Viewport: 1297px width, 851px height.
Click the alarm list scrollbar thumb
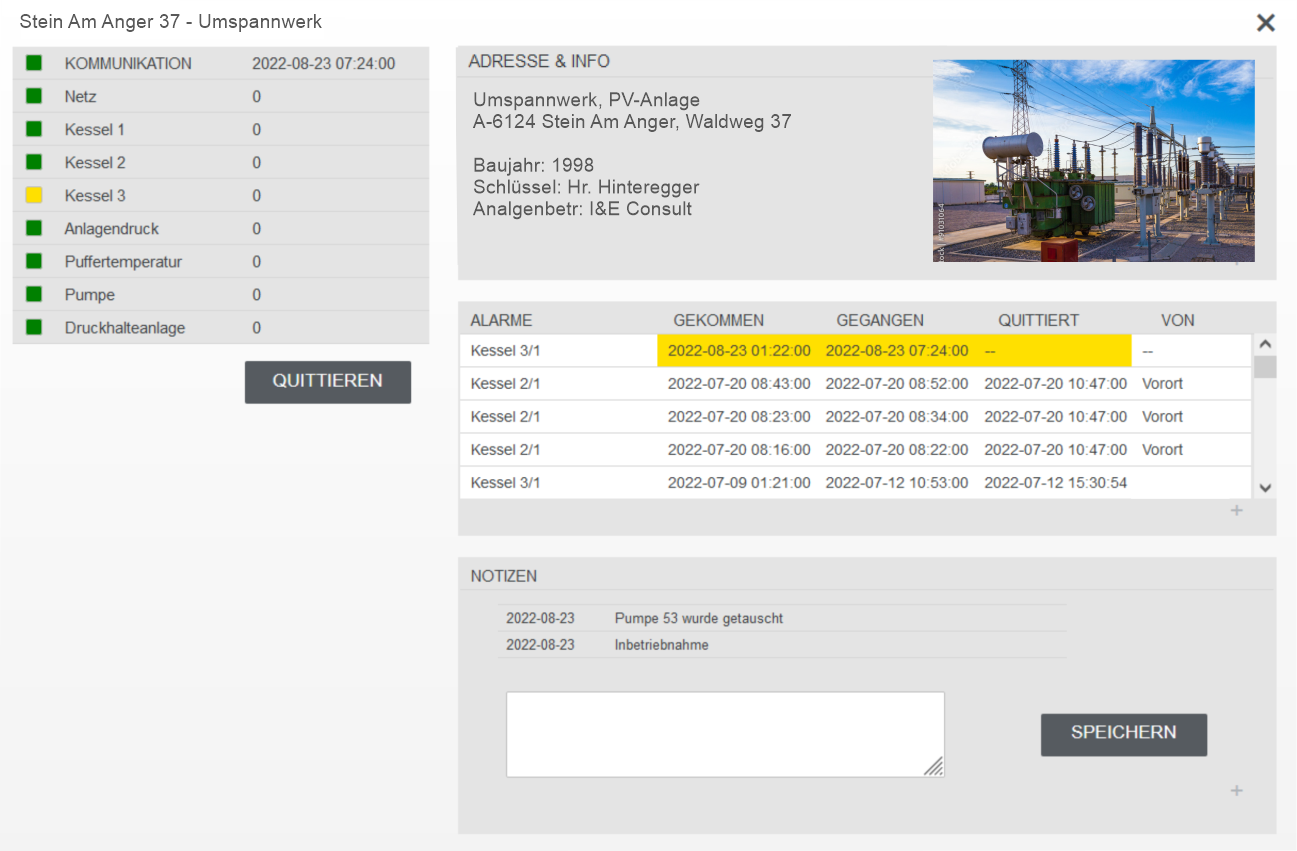point(1265,367)
